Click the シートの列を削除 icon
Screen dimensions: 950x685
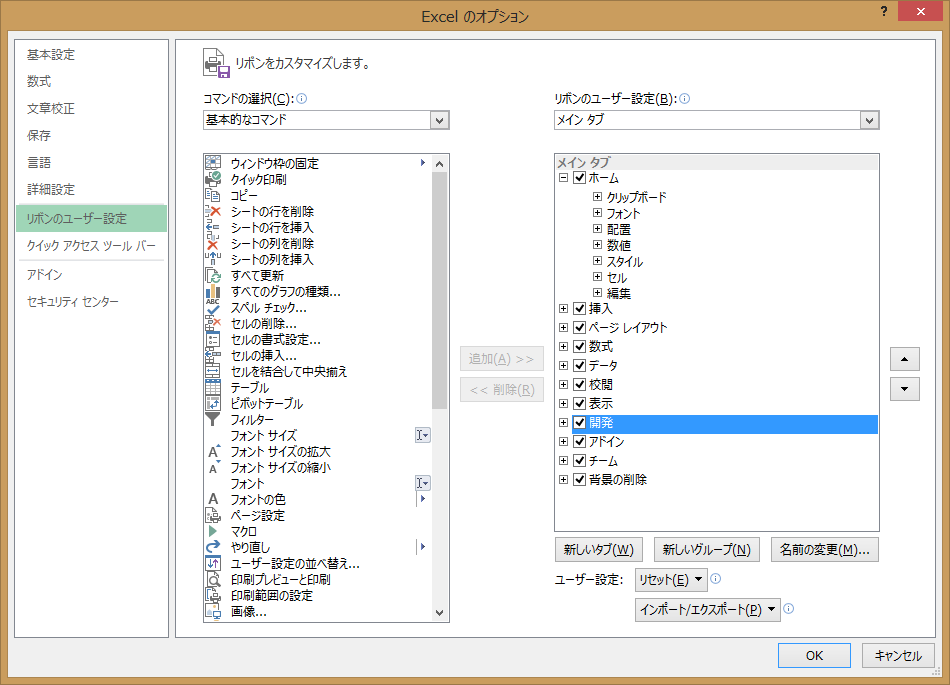(213, 243)
